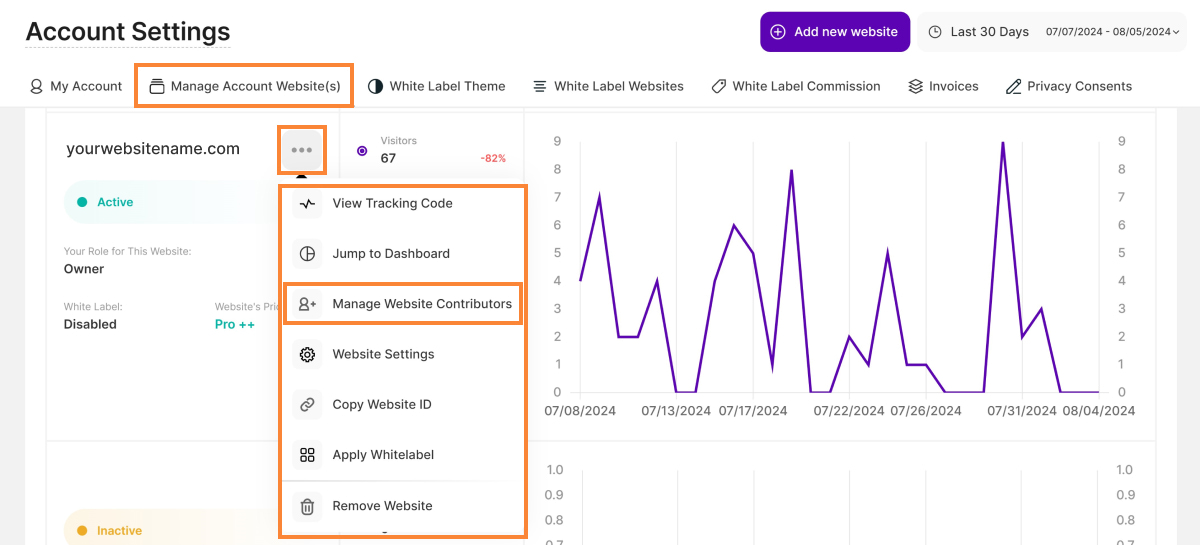Open the Privacy Consents tab

[x=1068, y=86]
